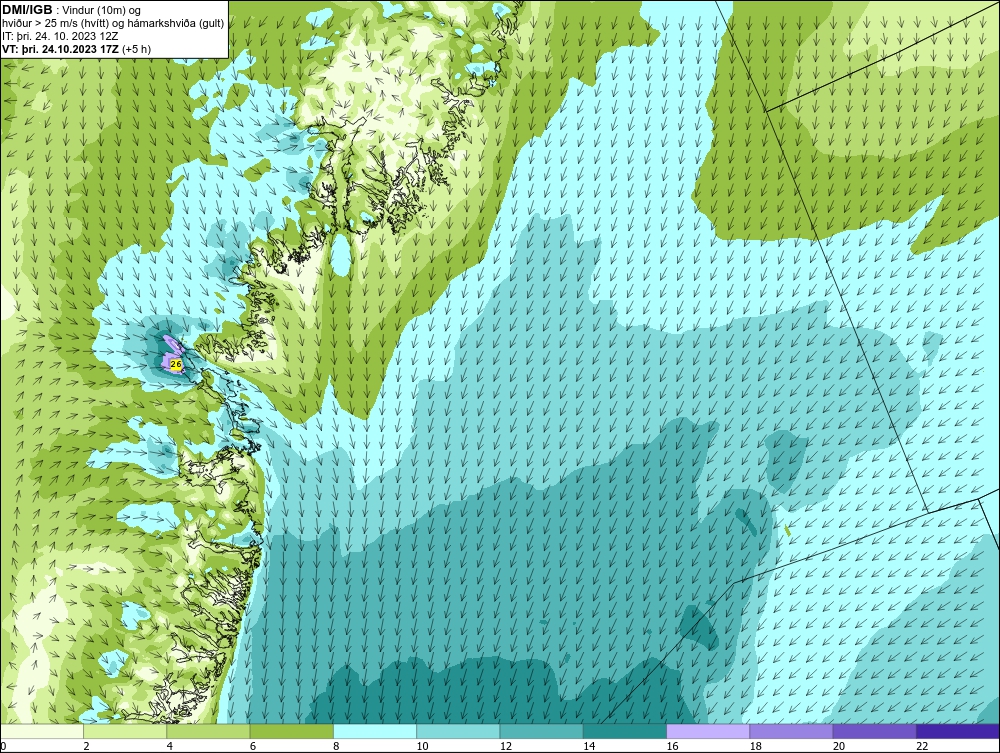The width and height of the screenshot is (1000, 753).
Task: Click the legend tick label '22'
Action: (x=922, y=747)
